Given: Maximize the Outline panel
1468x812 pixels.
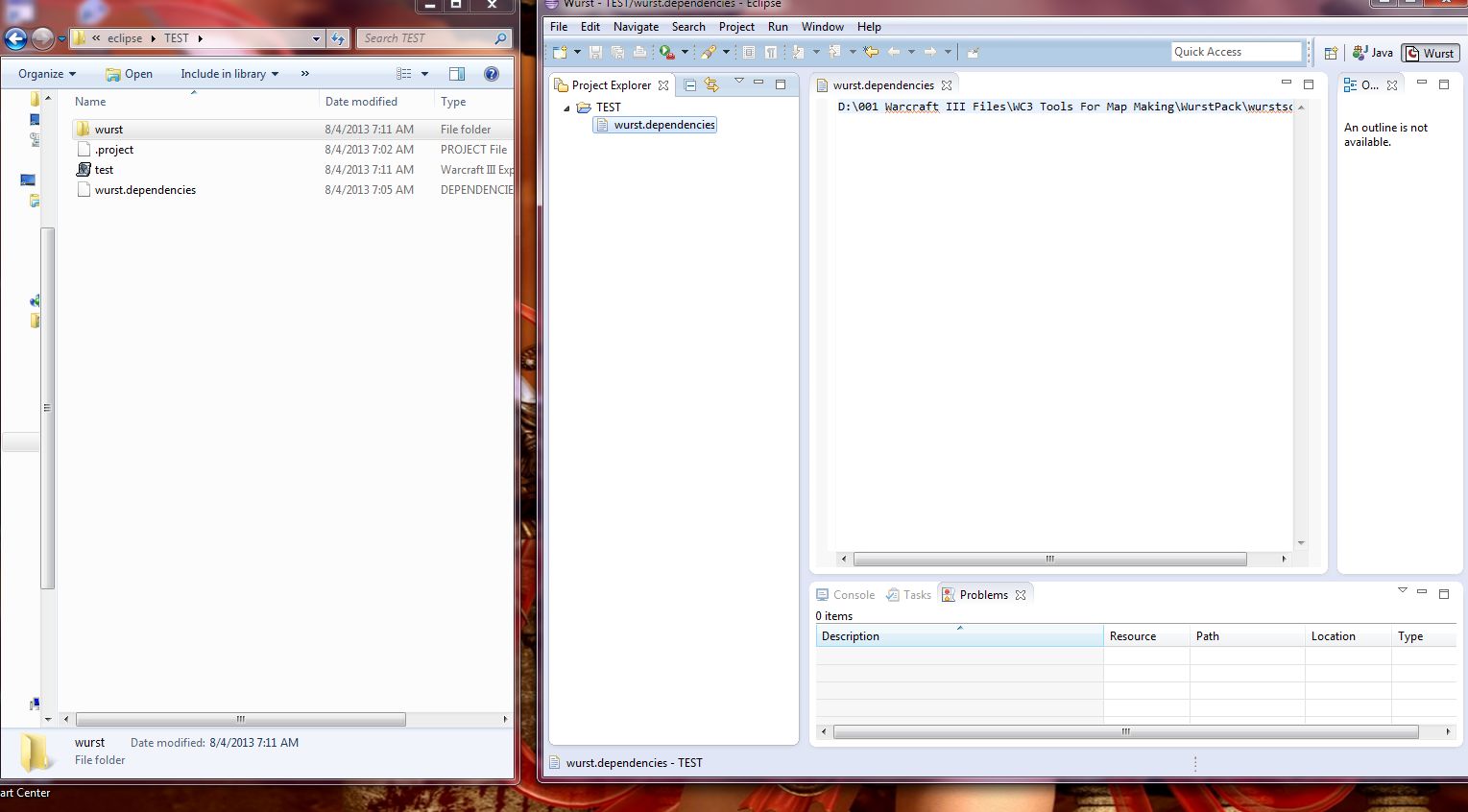Looking at the screenshot, I should (1444, 84).
